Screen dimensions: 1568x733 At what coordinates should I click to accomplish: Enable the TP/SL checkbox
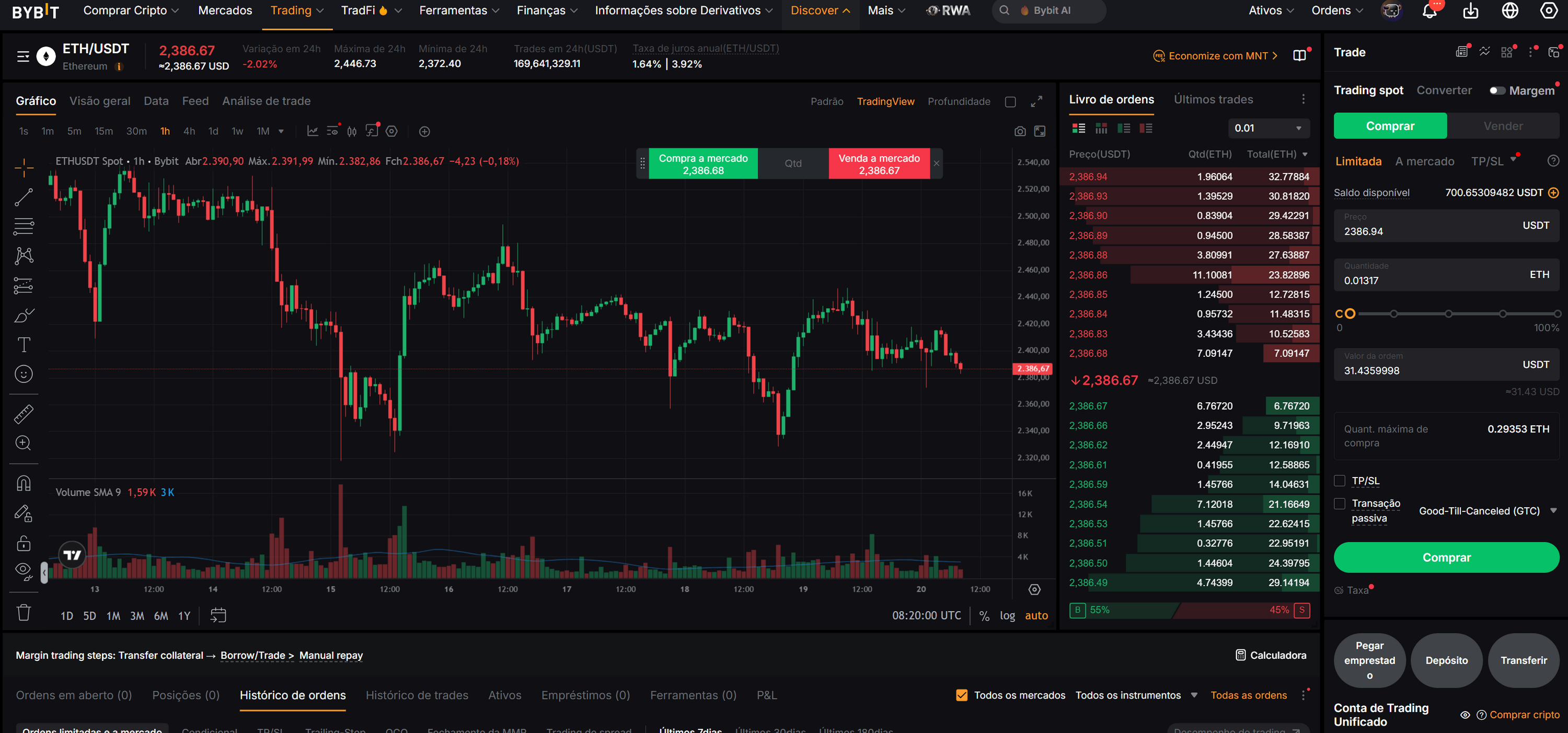click(1340, 481)
